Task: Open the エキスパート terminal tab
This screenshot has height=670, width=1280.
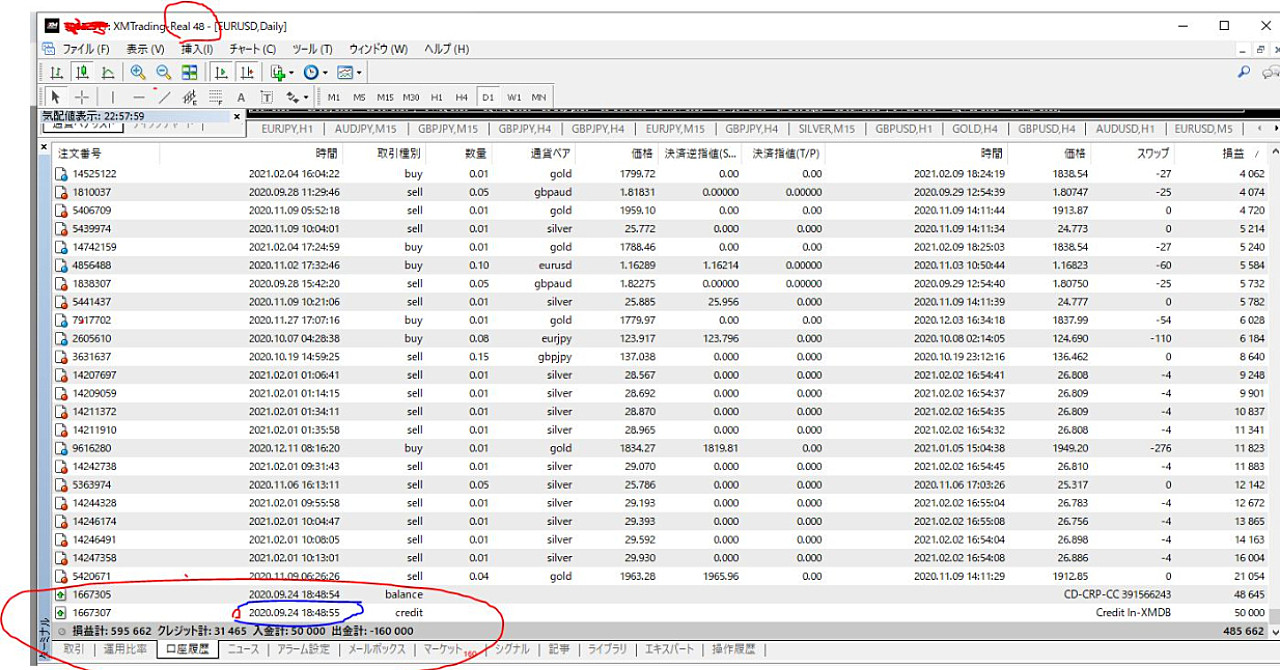Action: click(669, 649)
